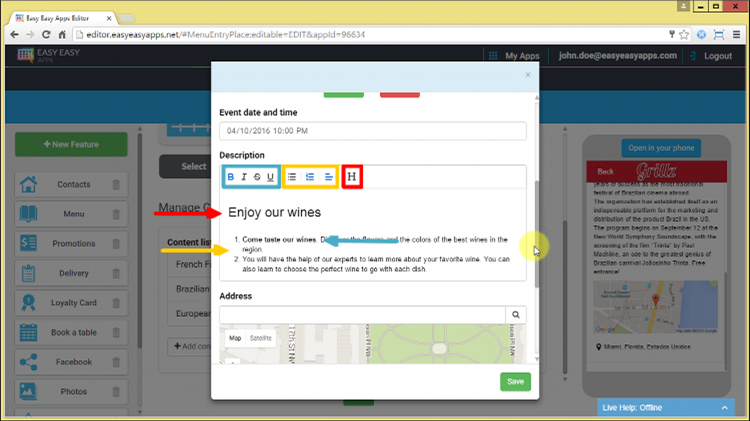Image resolution: width=750 pixels, height=421 pixels.
Task: Click the green Save button
Action: click(515, 381)
